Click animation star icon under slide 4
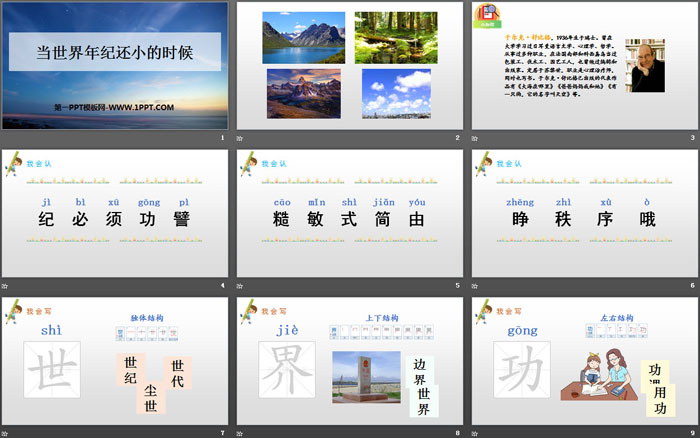This screenshot has width=700, height=438. point(4,285)
